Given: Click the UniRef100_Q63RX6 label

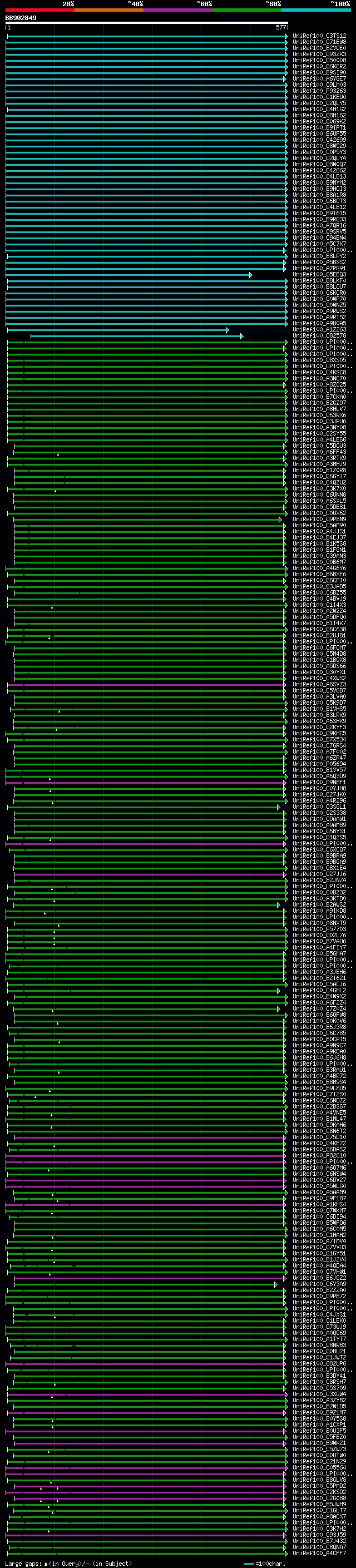Looking at the screenshot, I should pyautogui.click(x=319, y=415).
